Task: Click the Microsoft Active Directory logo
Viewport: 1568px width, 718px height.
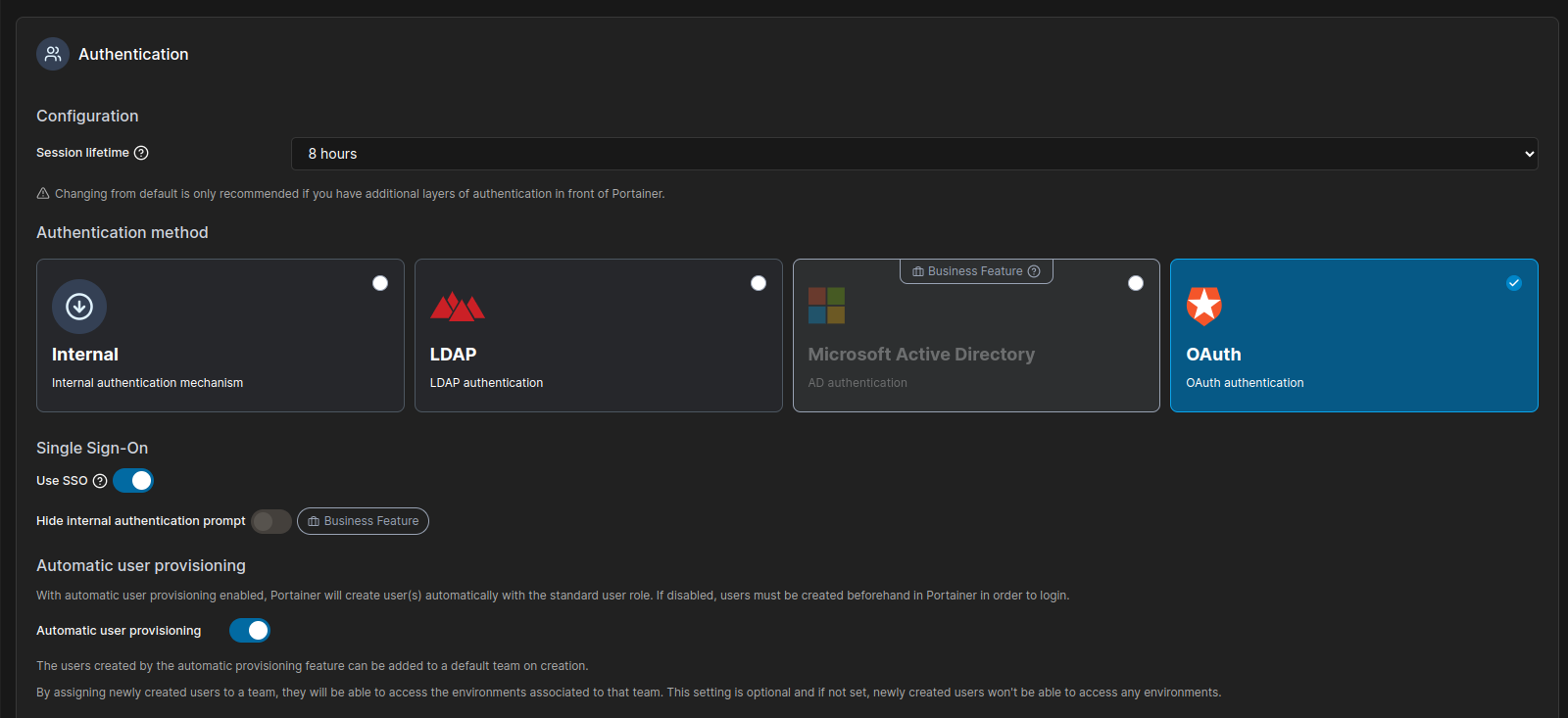Action: point(826,306)
